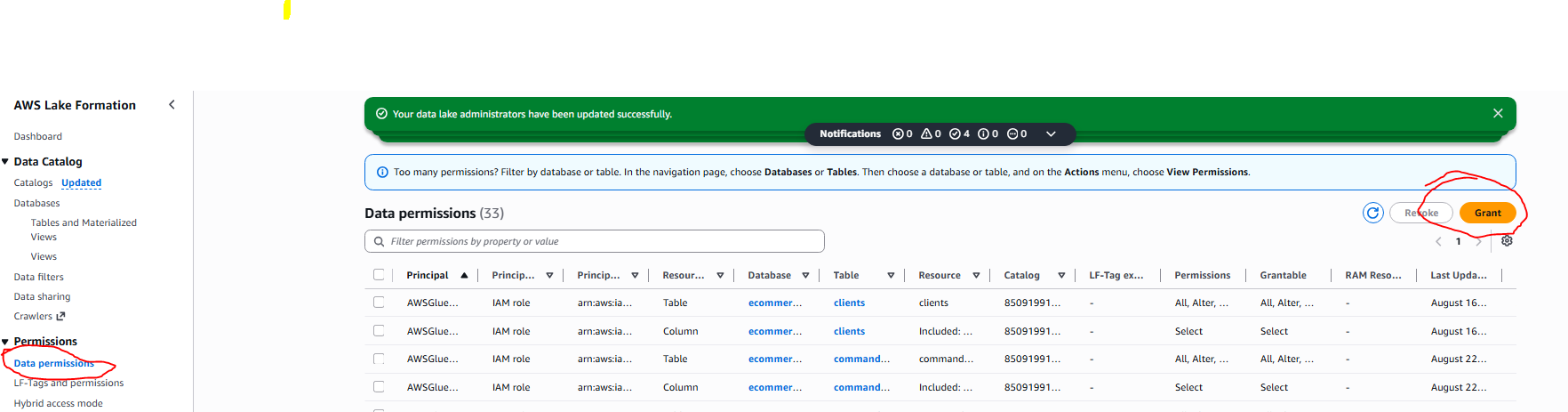Open command table link in third row
This screenshot has width=1568, height=412.
click(x=861, y=359)
